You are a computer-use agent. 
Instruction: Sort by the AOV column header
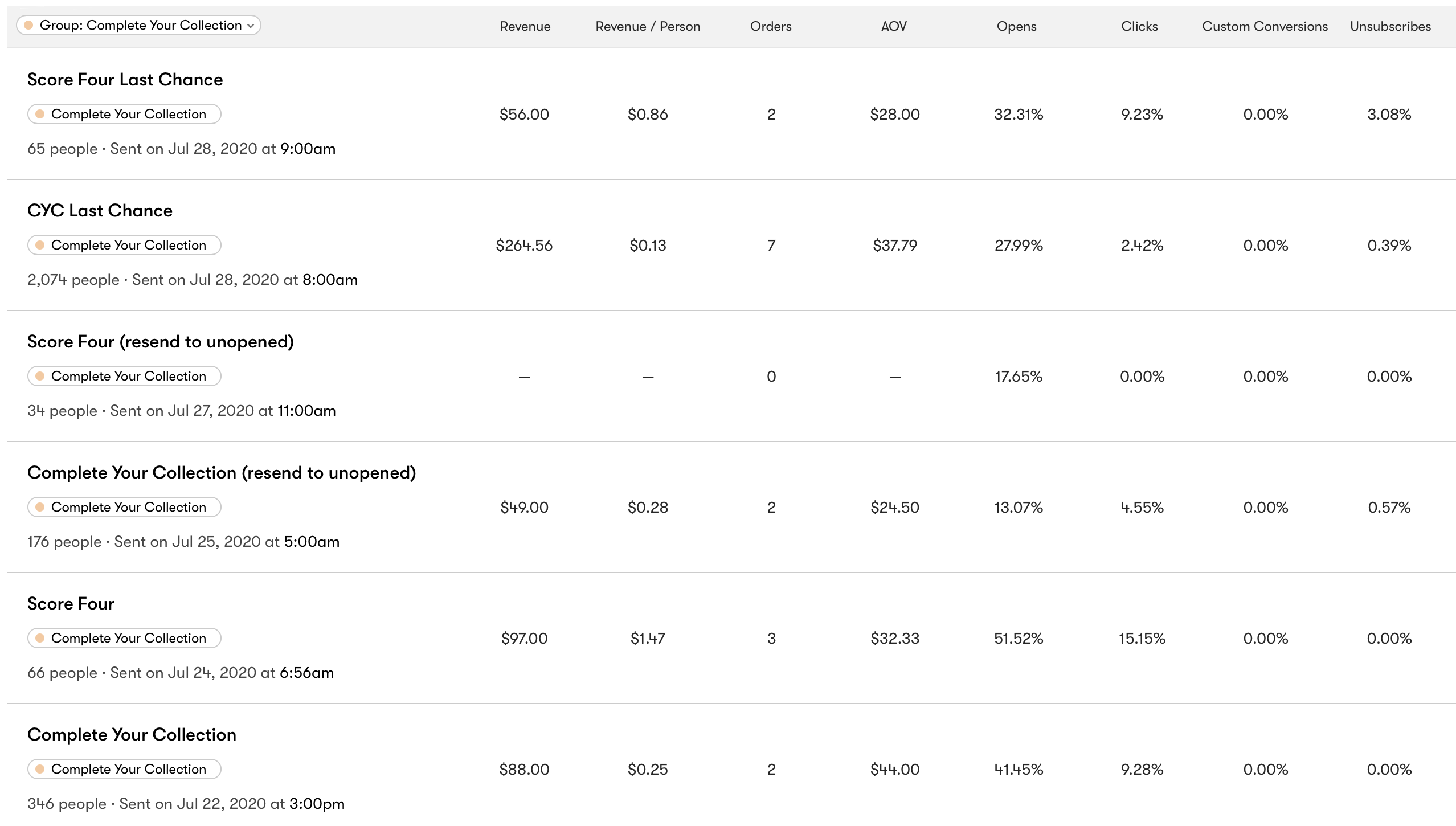click(894, 26)
